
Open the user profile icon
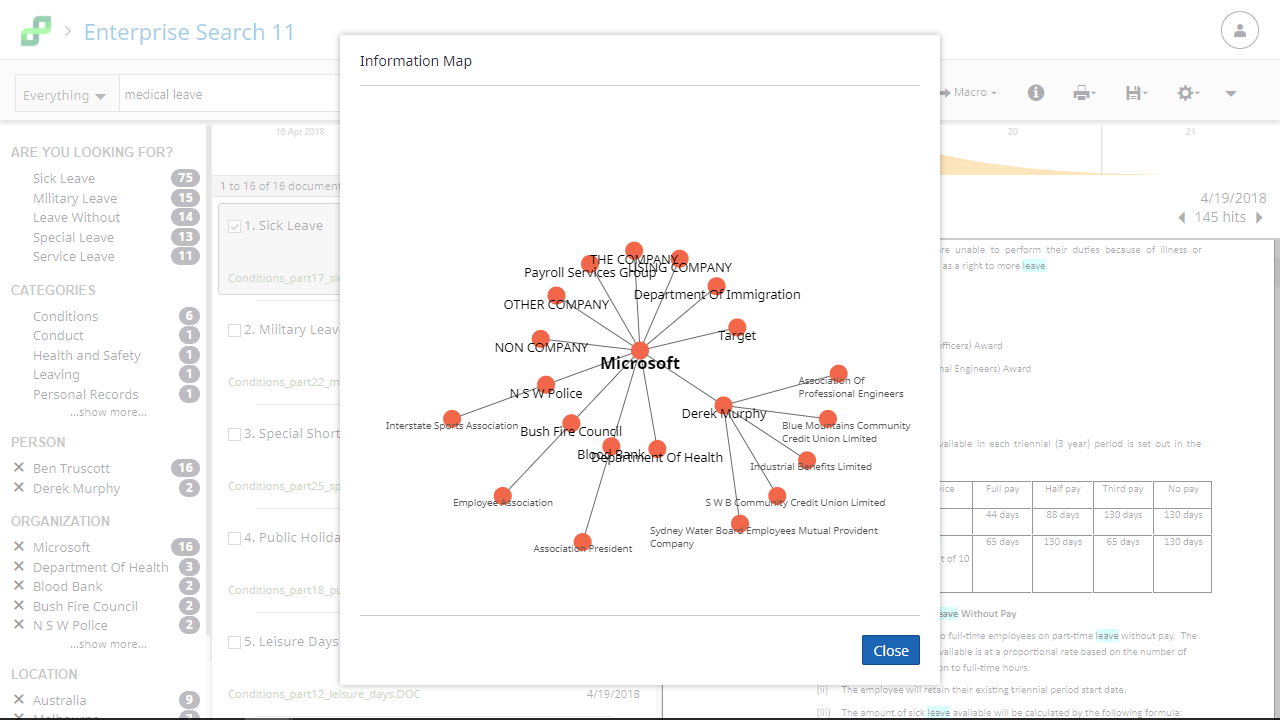pyautogui.click(x=1240, y=31)
